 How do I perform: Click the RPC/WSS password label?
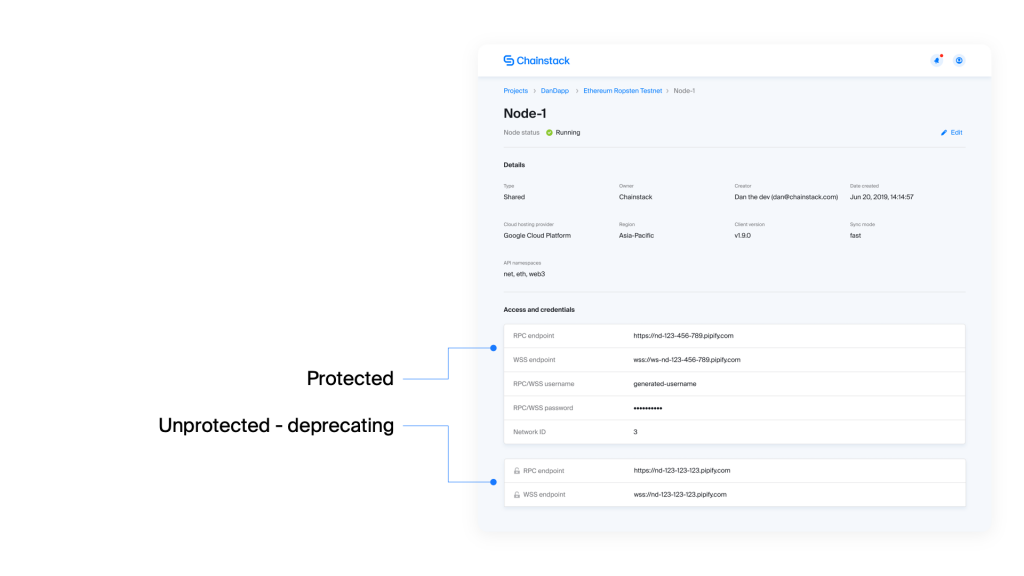(543, 408)
